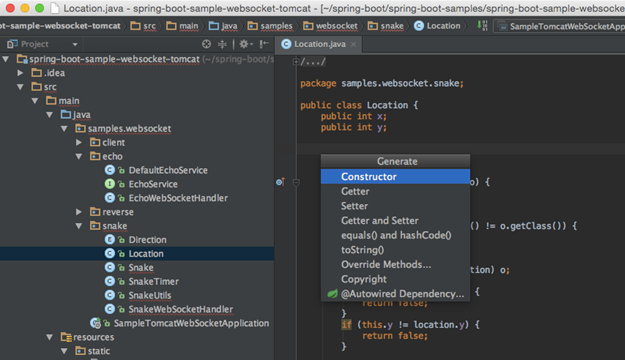
Task: Click the package samples.websocket.snake statement
Action: (382, 83)
